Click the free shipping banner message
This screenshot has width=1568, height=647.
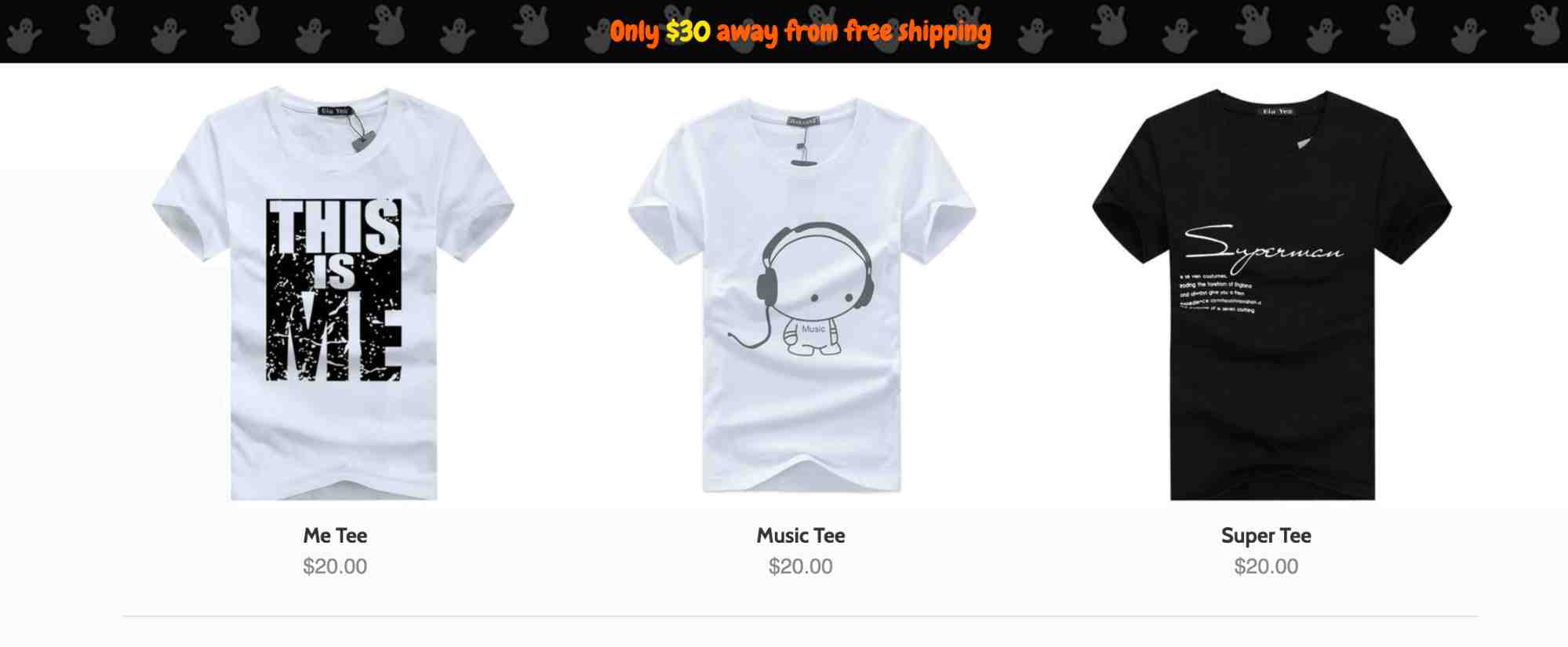(x=801, y=32)
